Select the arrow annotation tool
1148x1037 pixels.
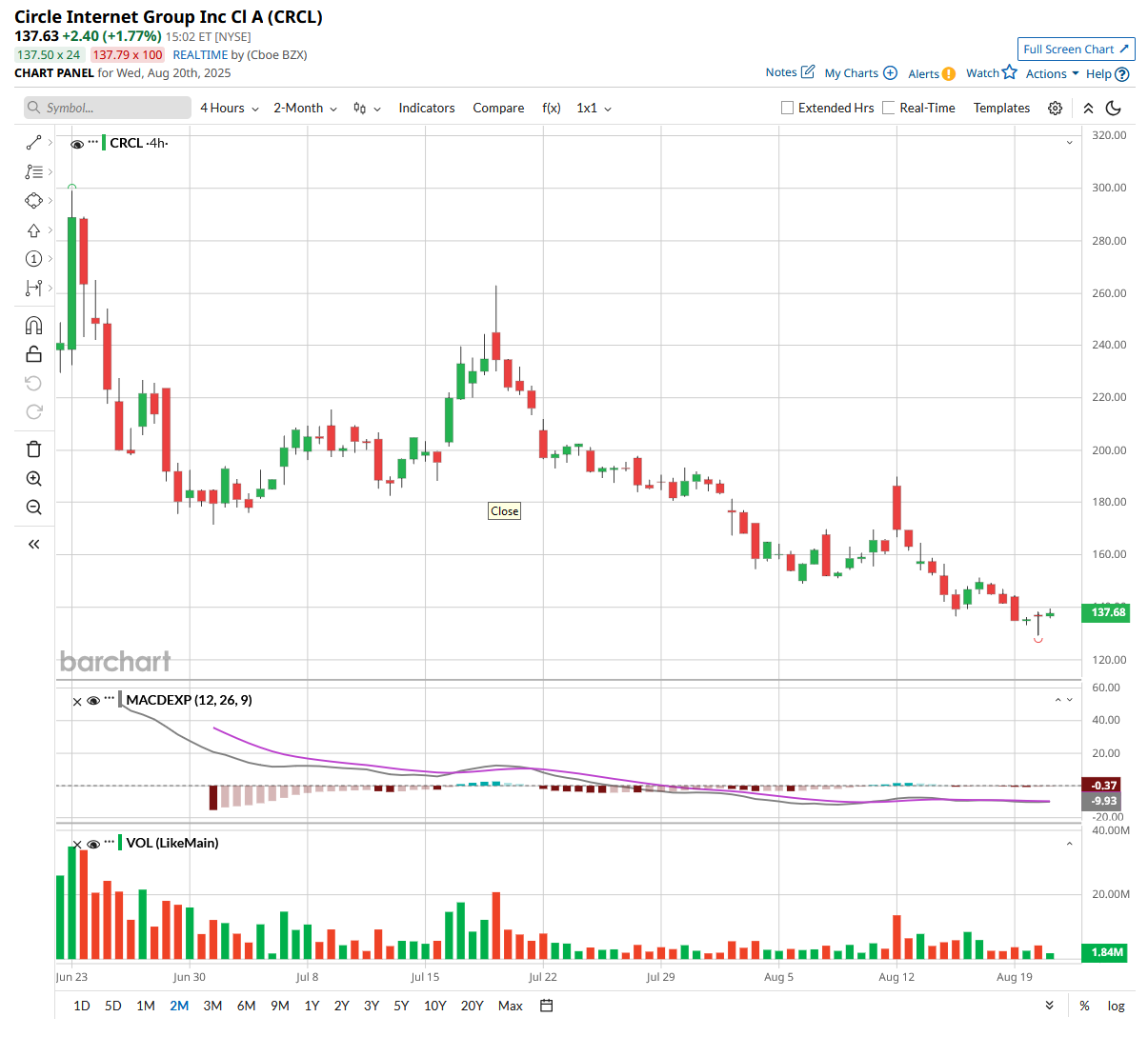point(33,230)
